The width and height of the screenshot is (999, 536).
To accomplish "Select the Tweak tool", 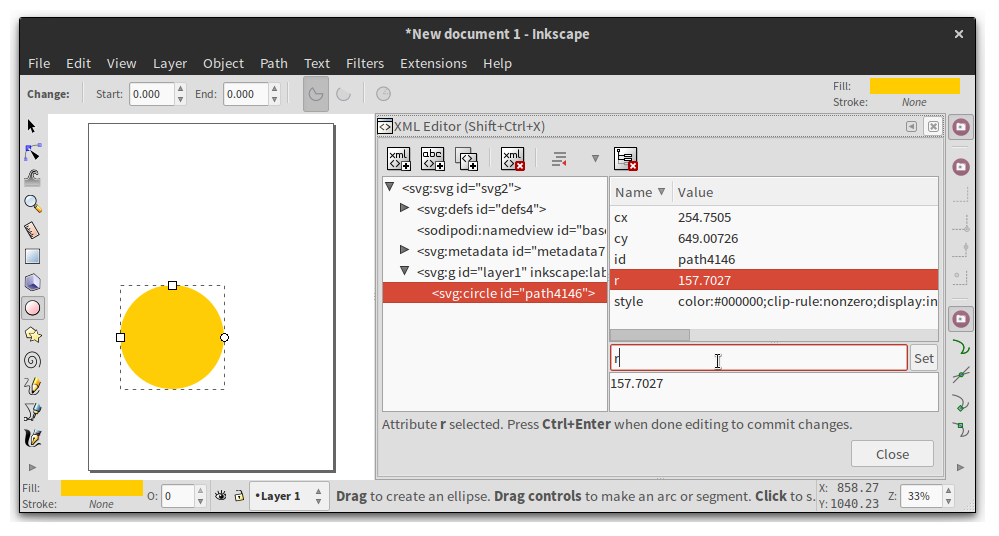I will [32, 178].
